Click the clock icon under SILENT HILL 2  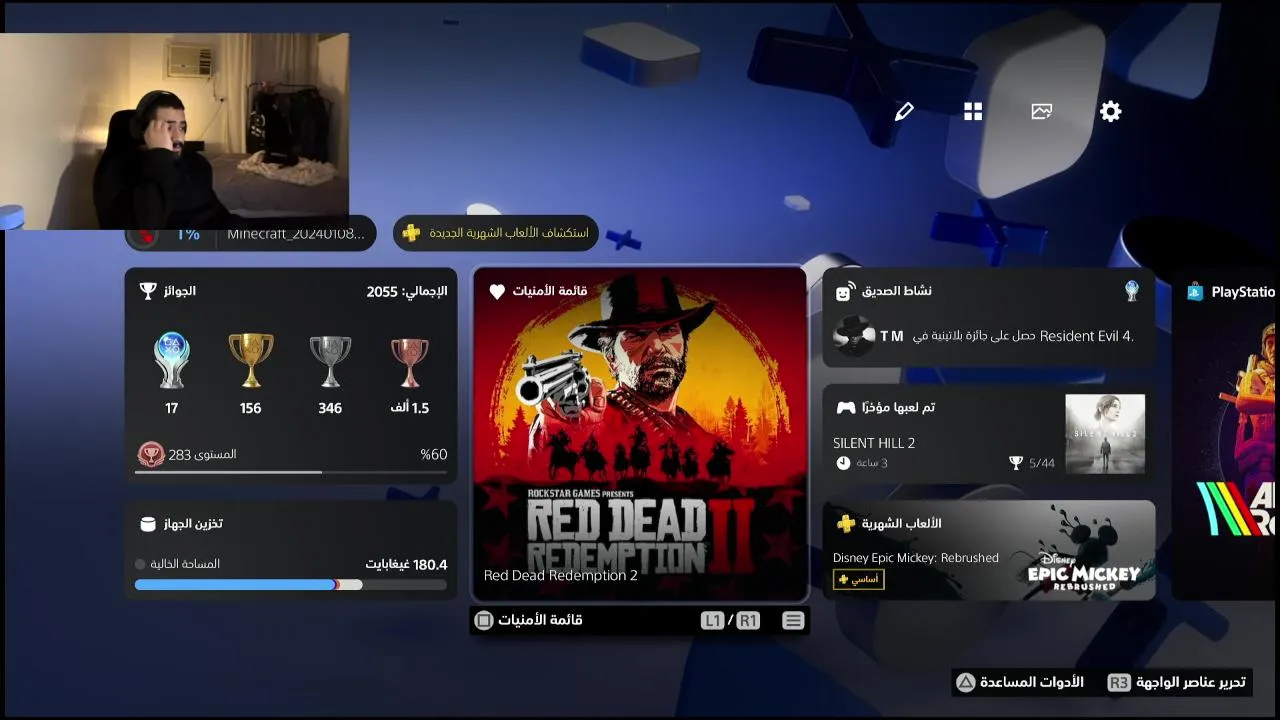coord(843,463)
